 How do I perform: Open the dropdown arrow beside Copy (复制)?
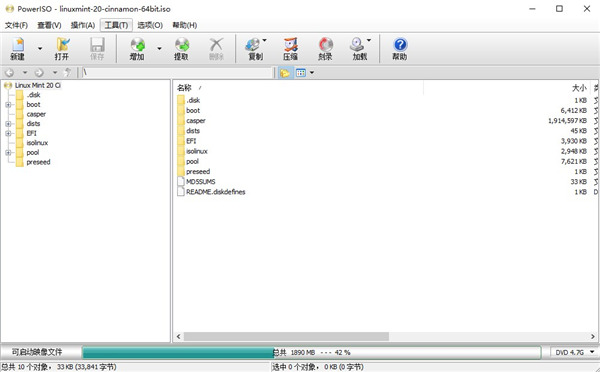point(264,40)
